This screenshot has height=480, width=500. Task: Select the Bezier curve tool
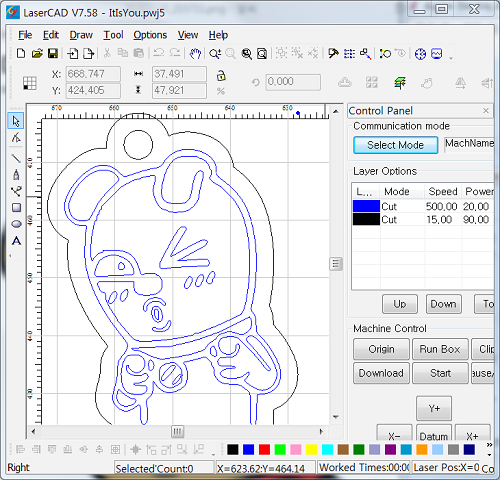[x=16, y=191]
